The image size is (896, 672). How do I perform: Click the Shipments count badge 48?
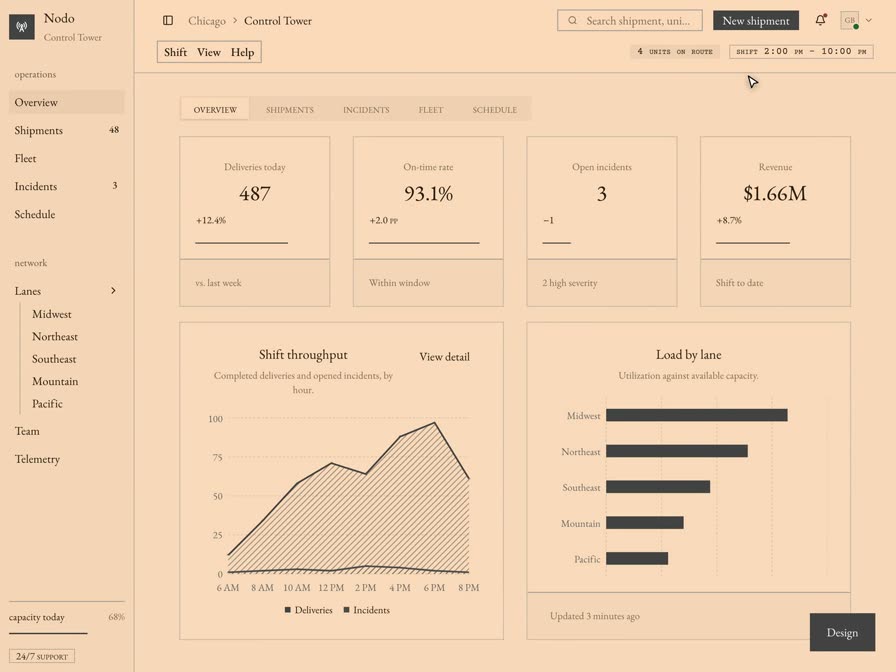click(x=114, y=130)
